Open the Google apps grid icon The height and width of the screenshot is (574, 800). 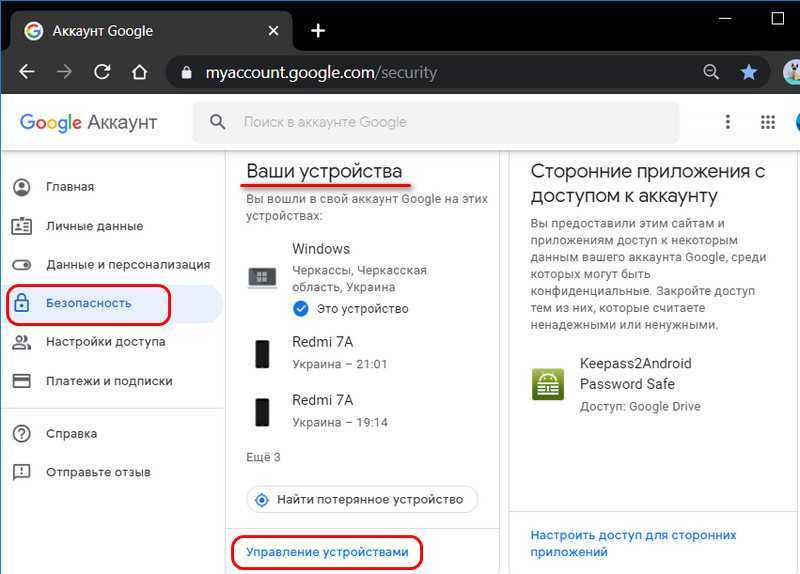767,122
